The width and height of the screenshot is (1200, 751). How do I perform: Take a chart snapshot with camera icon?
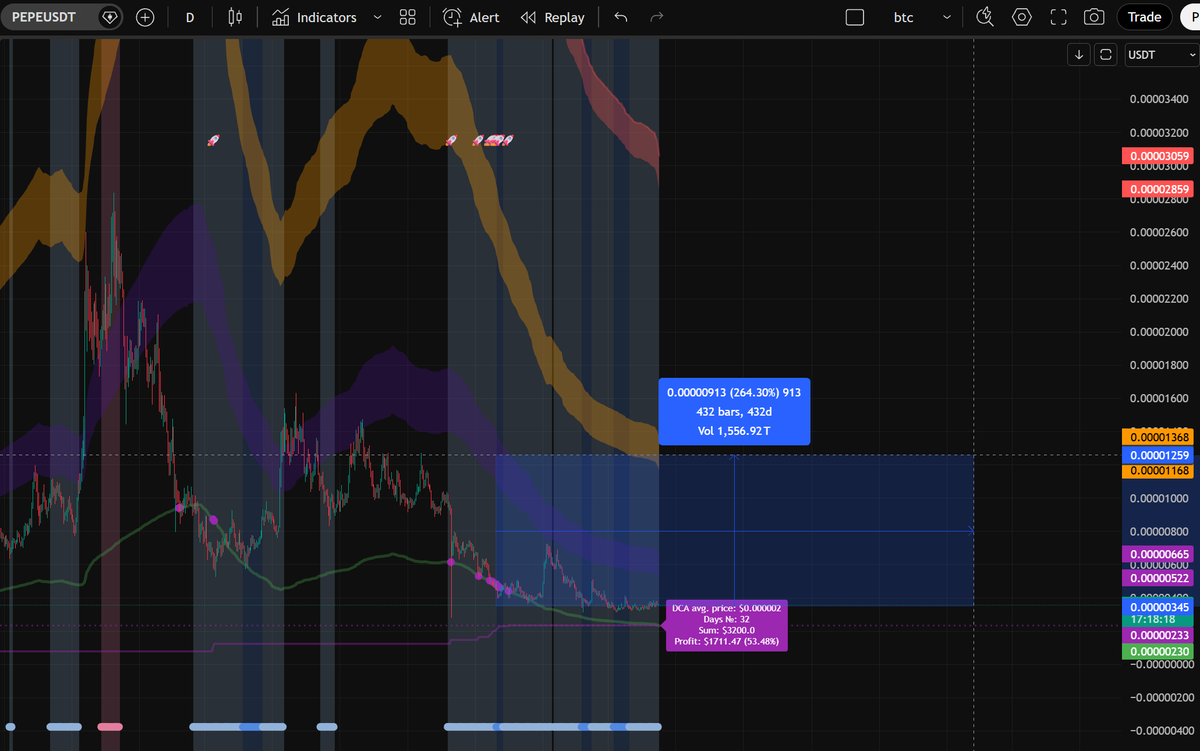tap(1094, 17)
